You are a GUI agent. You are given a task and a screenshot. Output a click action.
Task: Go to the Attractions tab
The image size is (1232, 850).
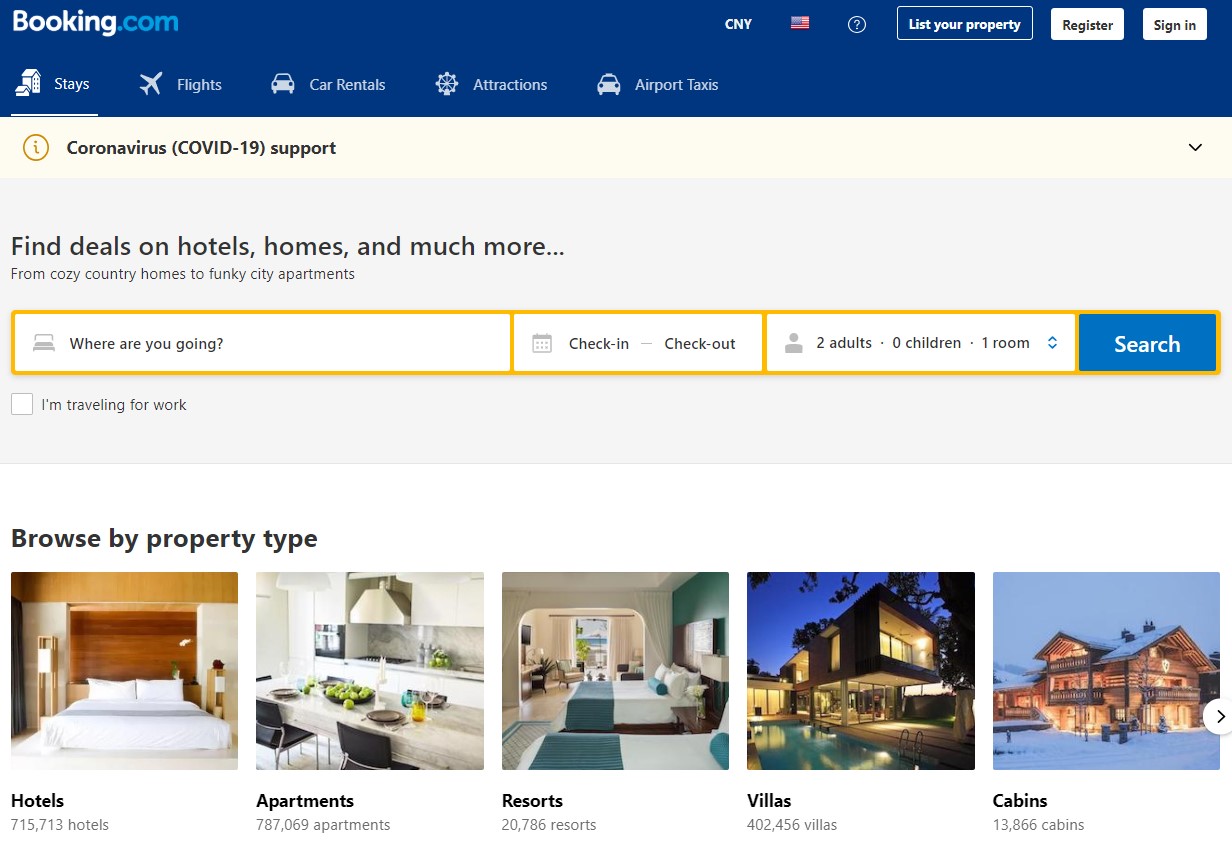click(491, 85)
